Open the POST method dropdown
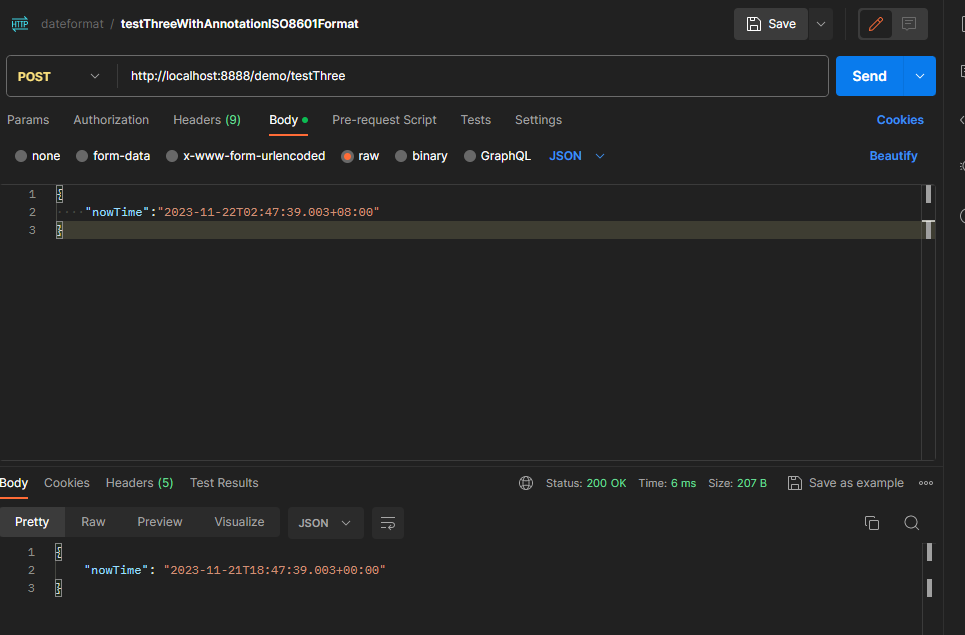Image resolution: width=965 pixels, height=635 pixels. tap(60, 76)
